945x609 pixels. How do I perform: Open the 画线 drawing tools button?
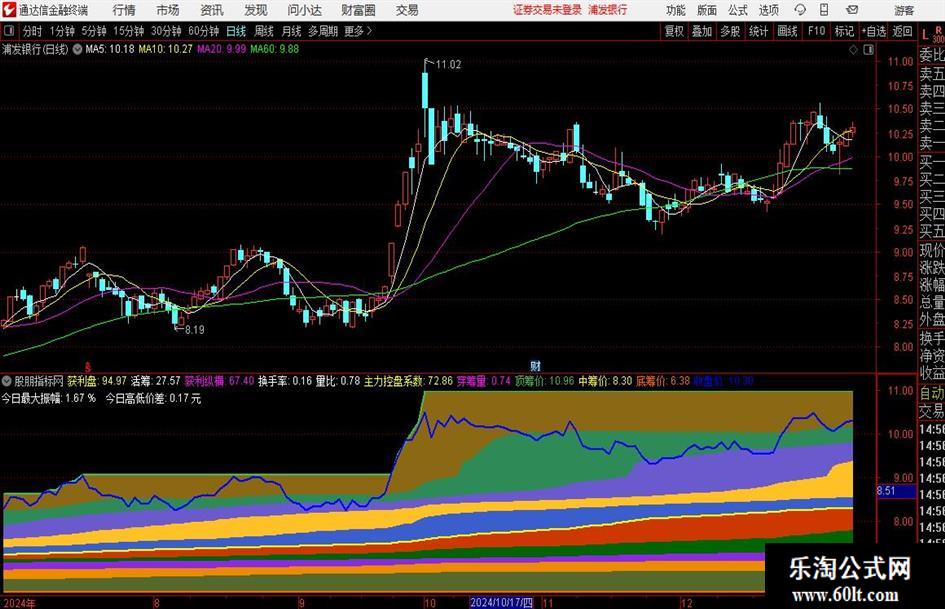[787, 31]
